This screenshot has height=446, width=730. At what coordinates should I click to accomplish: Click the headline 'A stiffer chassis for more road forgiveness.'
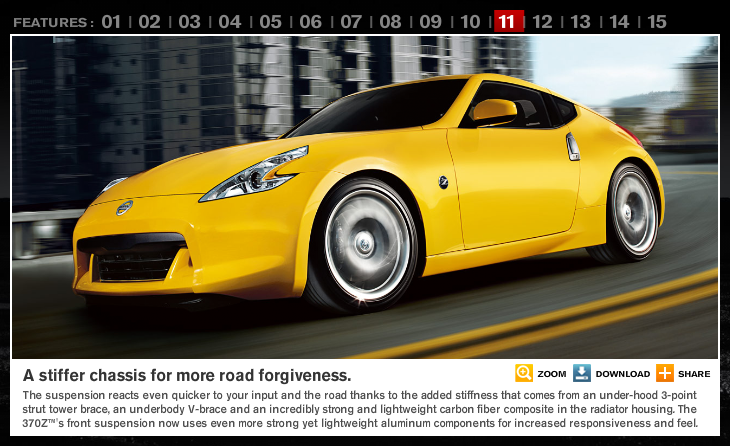(x=187, y=375)
